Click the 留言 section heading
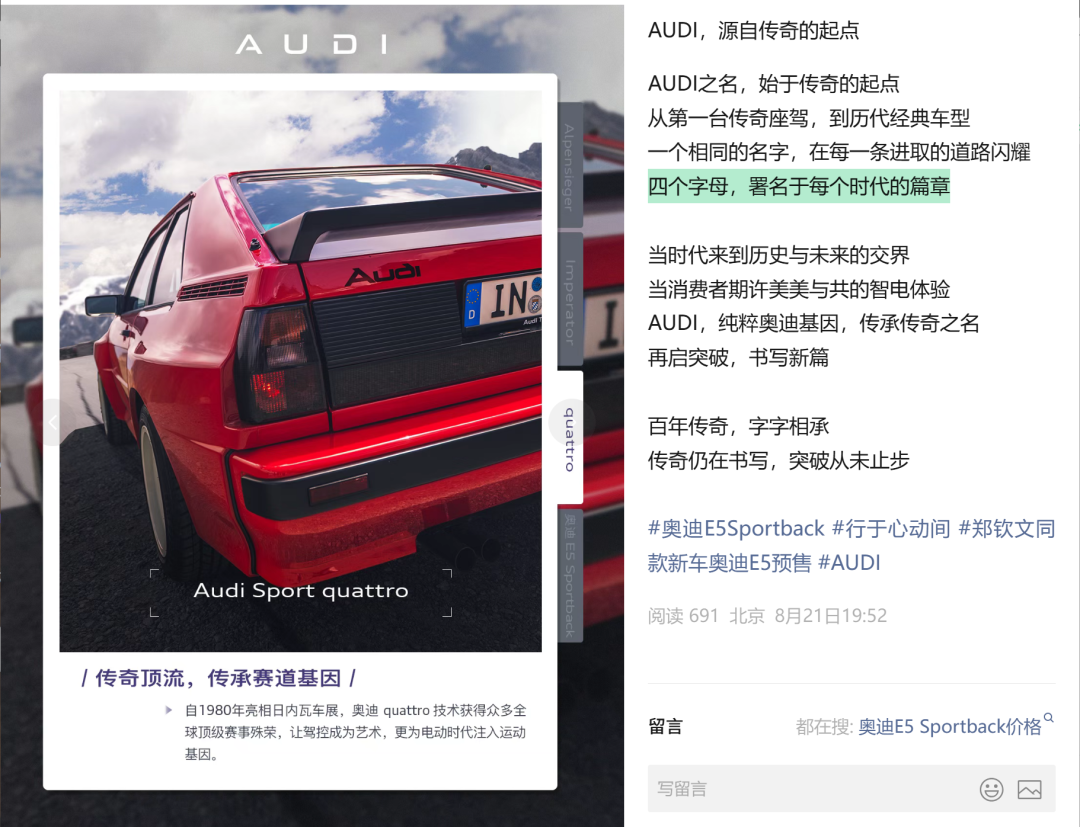 [665, 726]
